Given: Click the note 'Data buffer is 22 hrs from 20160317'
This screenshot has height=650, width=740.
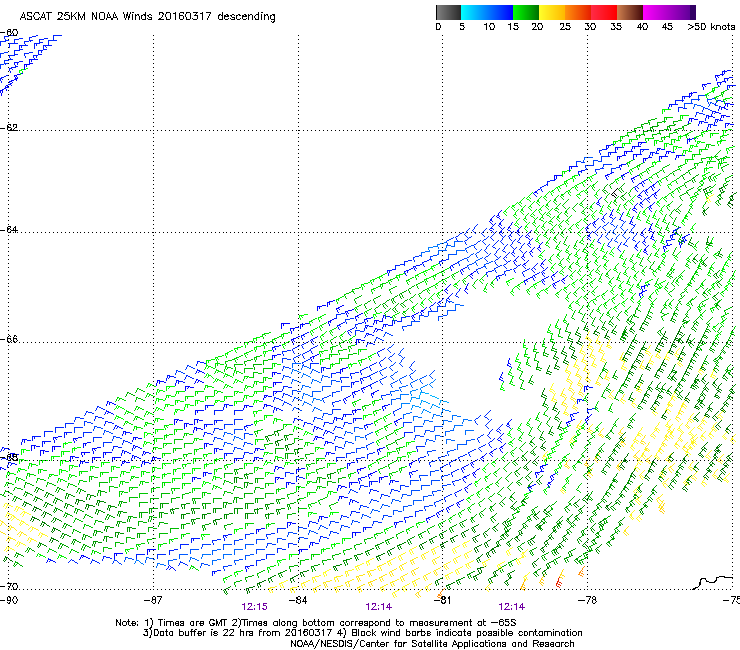Looking at the screenshot, I should tap(242, 633).
